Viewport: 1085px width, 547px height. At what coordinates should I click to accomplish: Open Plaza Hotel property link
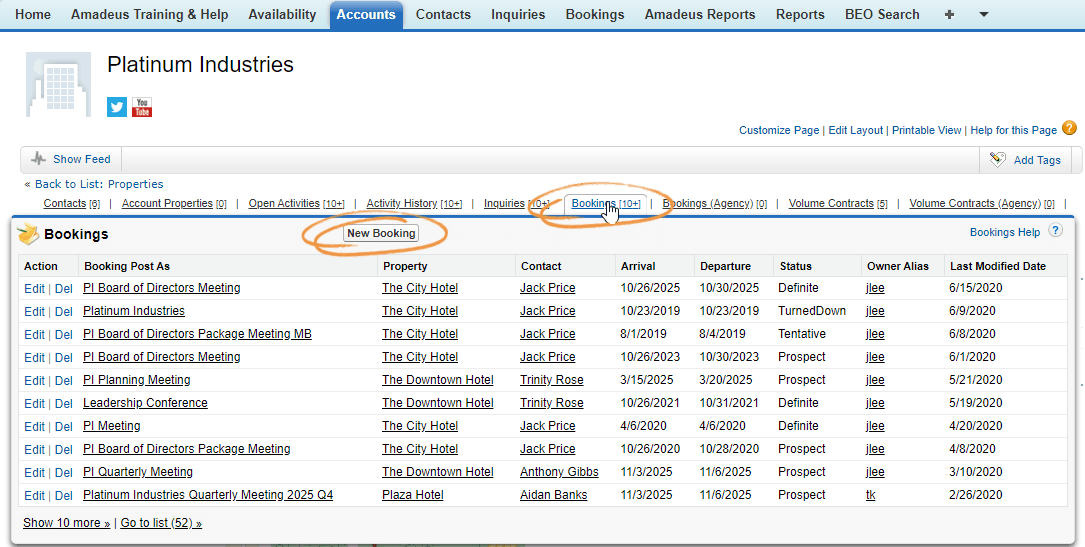(412, 495)
